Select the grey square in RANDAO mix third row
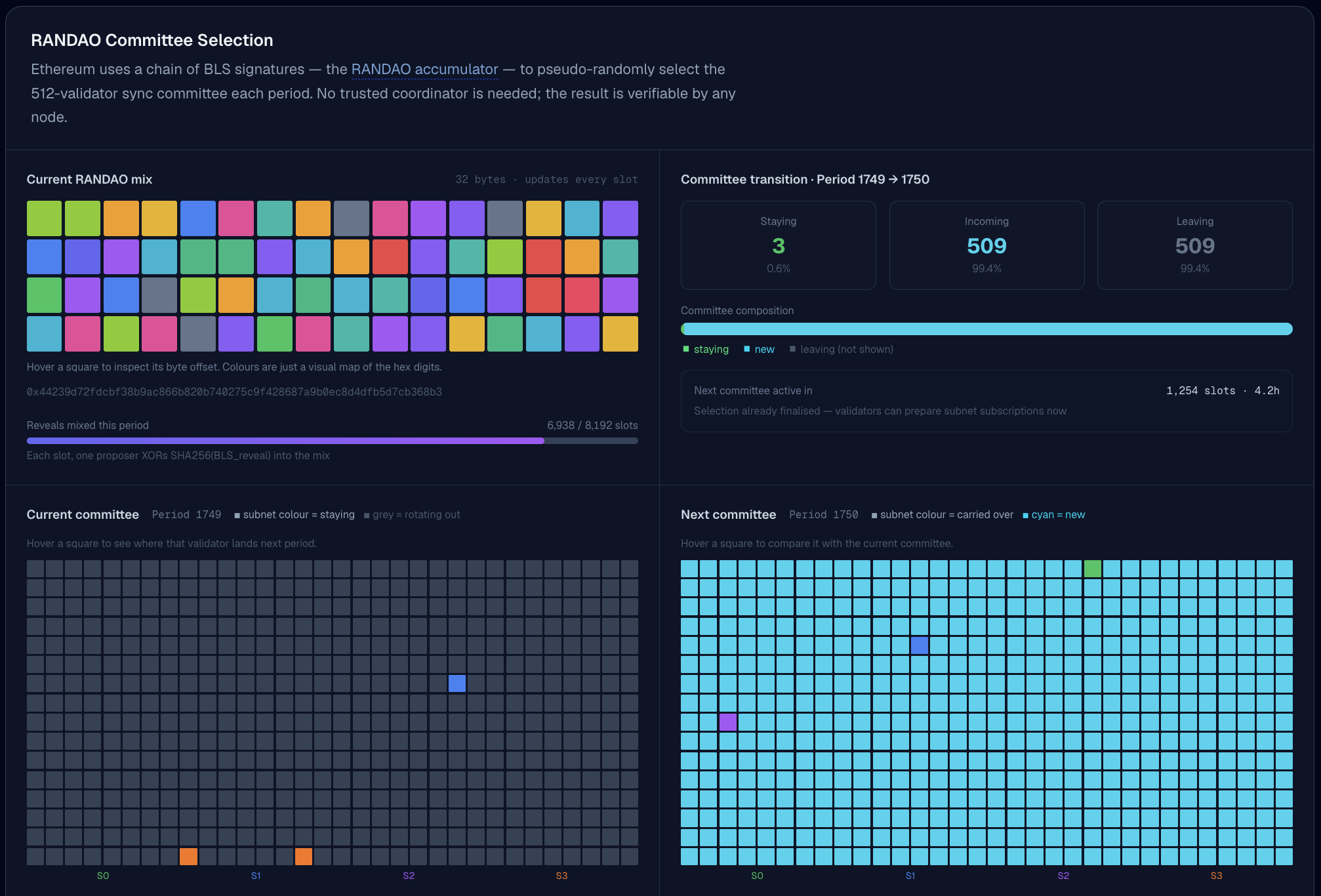The height and width of the screenshot is (896, 1321). click(x=159, y=295)
